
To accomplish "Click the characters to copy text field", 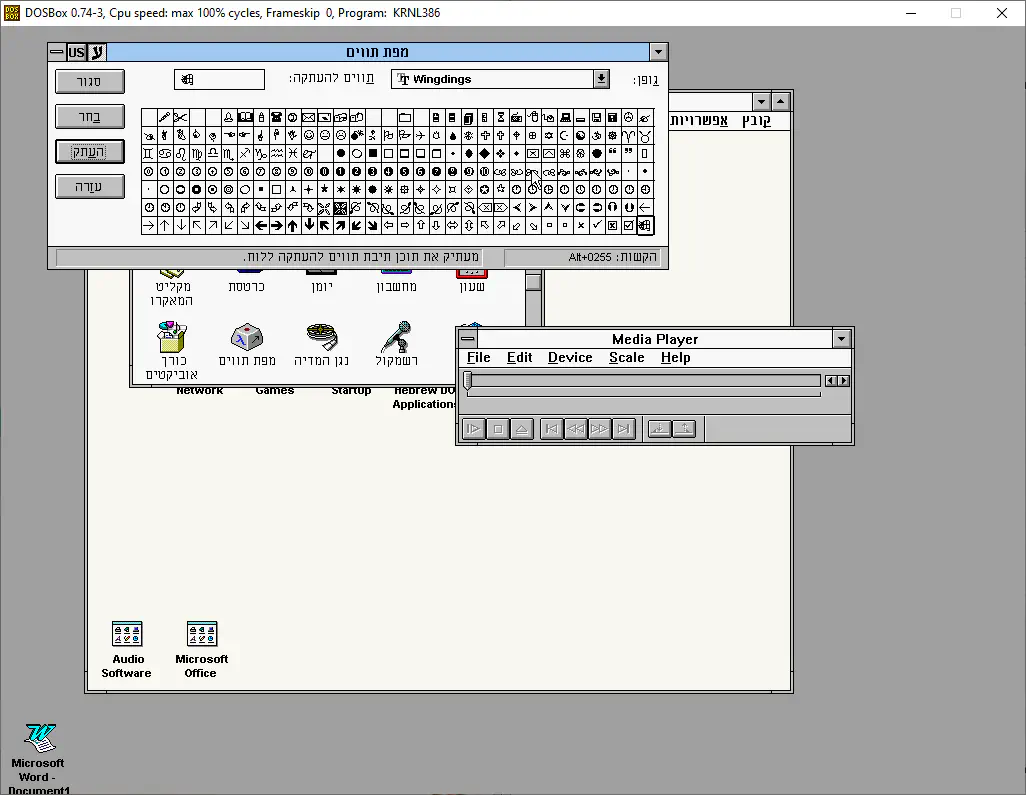I will 219,79.
